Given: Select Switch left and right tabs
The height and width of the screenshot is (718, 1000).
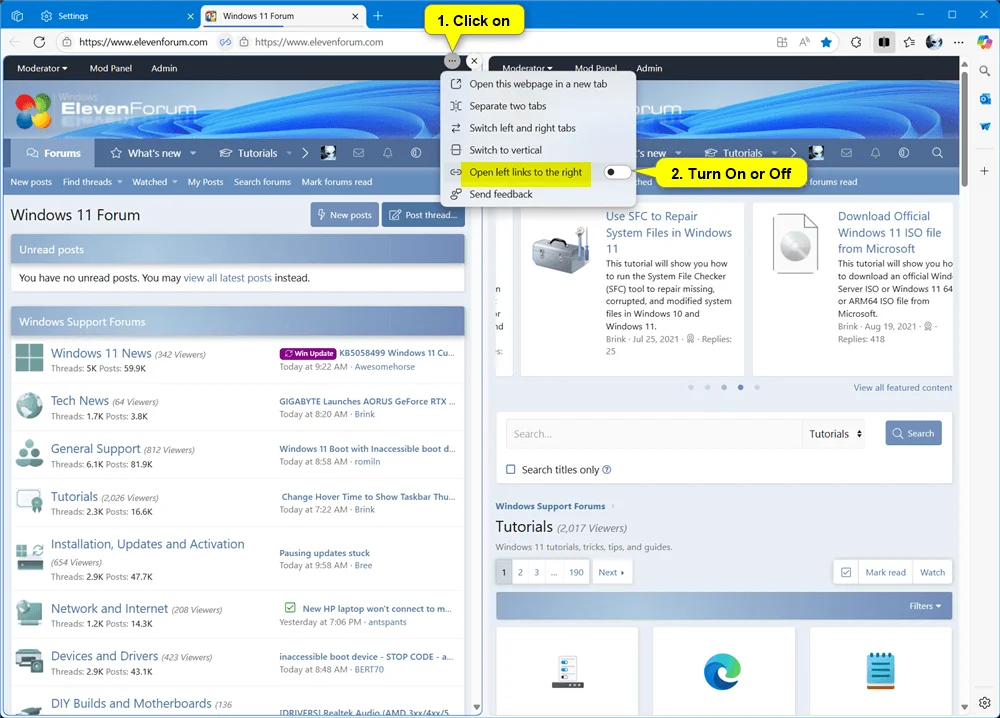Looking at the screenshot, I should coord(538,128).
